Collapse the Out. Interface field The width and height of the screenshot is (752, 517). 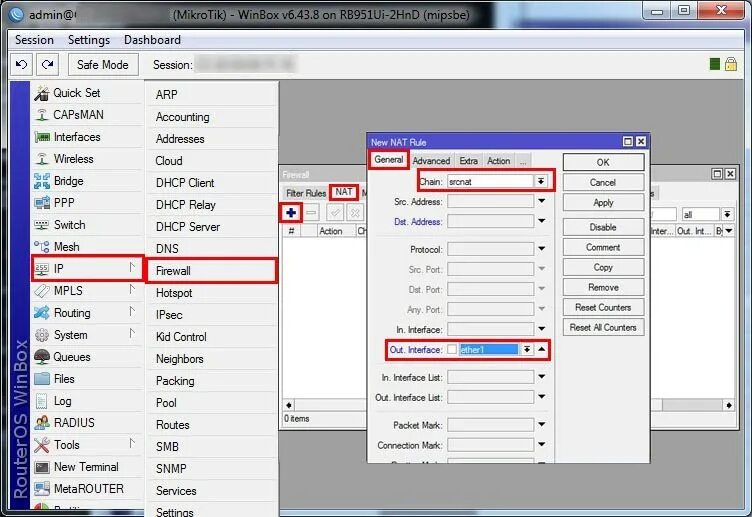pos(541,349)
